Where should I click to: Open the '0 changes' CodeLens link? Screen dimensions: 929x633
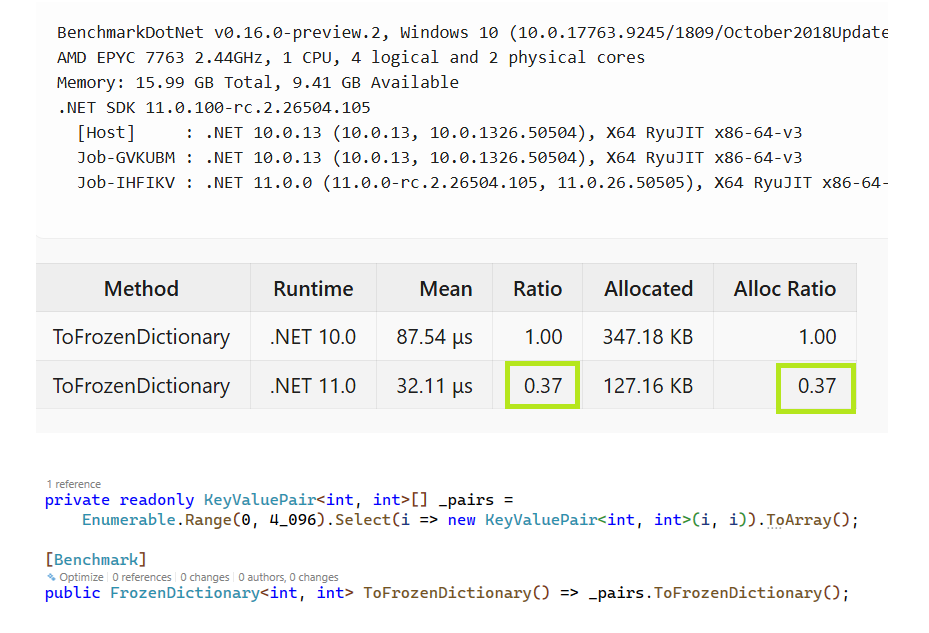(x=205, y=577)
